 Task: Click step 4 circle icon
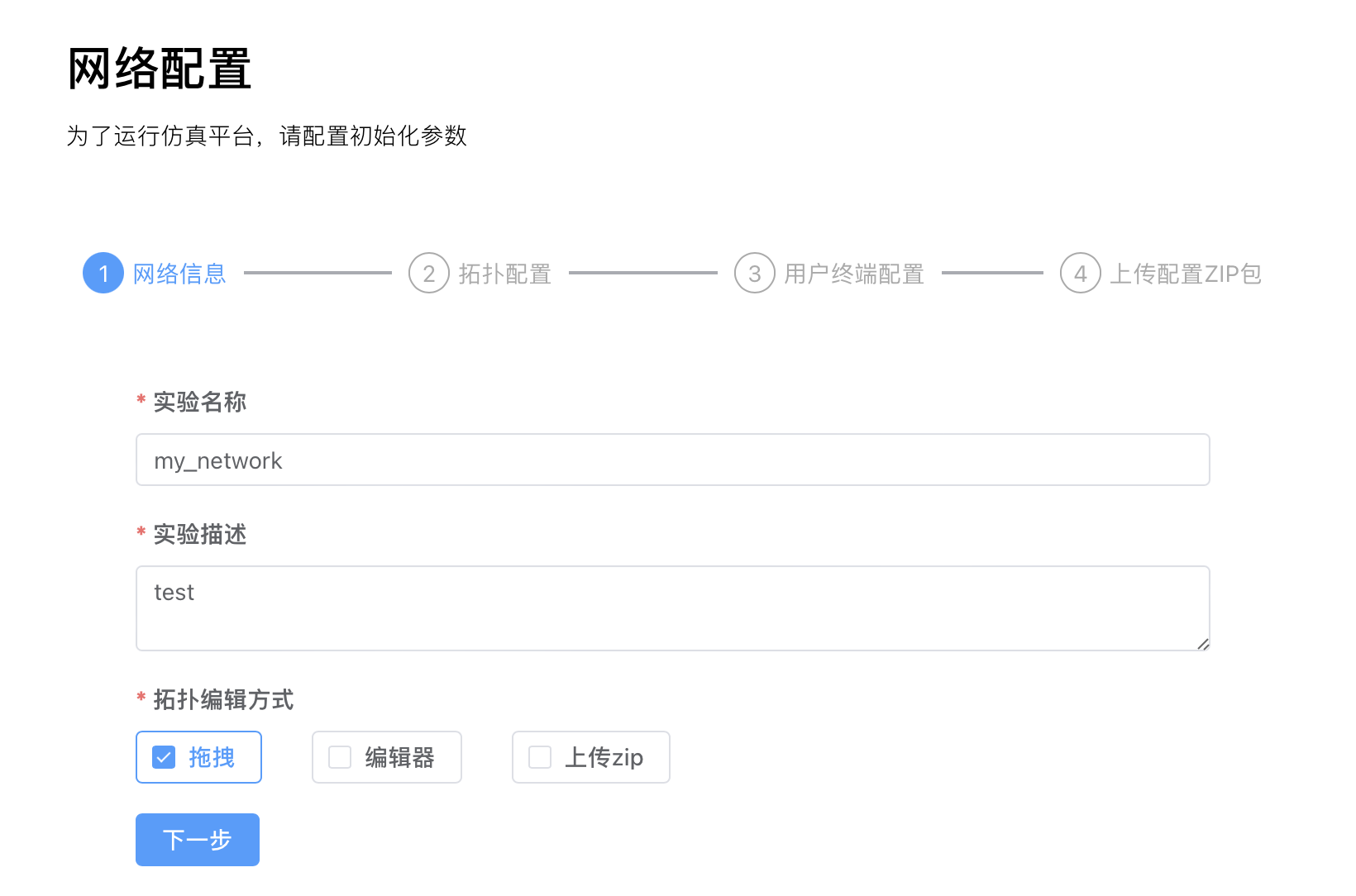[x=1081, y=274]
